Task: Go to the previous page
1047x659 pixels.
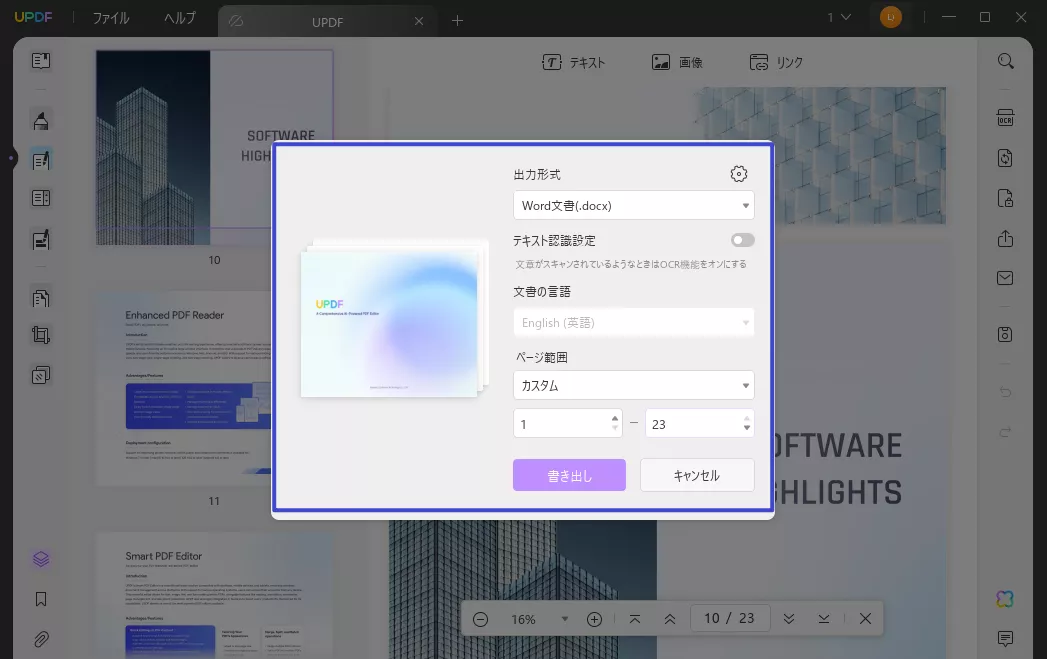Action: (670, 619)
